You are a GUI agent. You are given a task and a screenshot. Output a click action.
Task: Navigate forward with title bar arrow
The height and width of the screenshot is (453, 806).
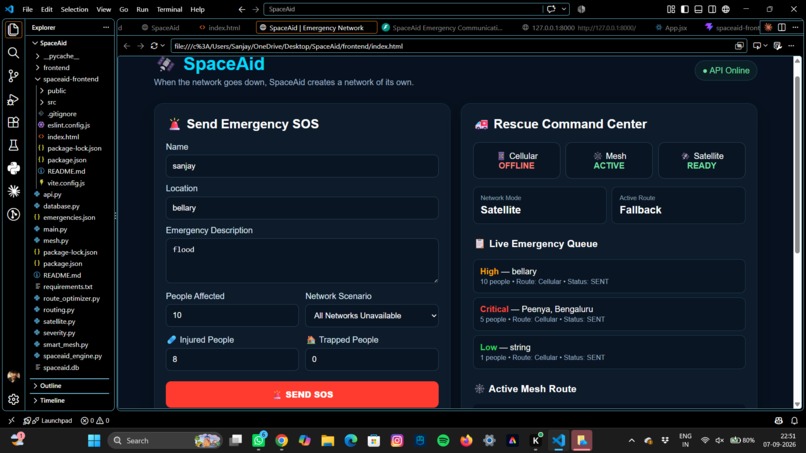255,9
